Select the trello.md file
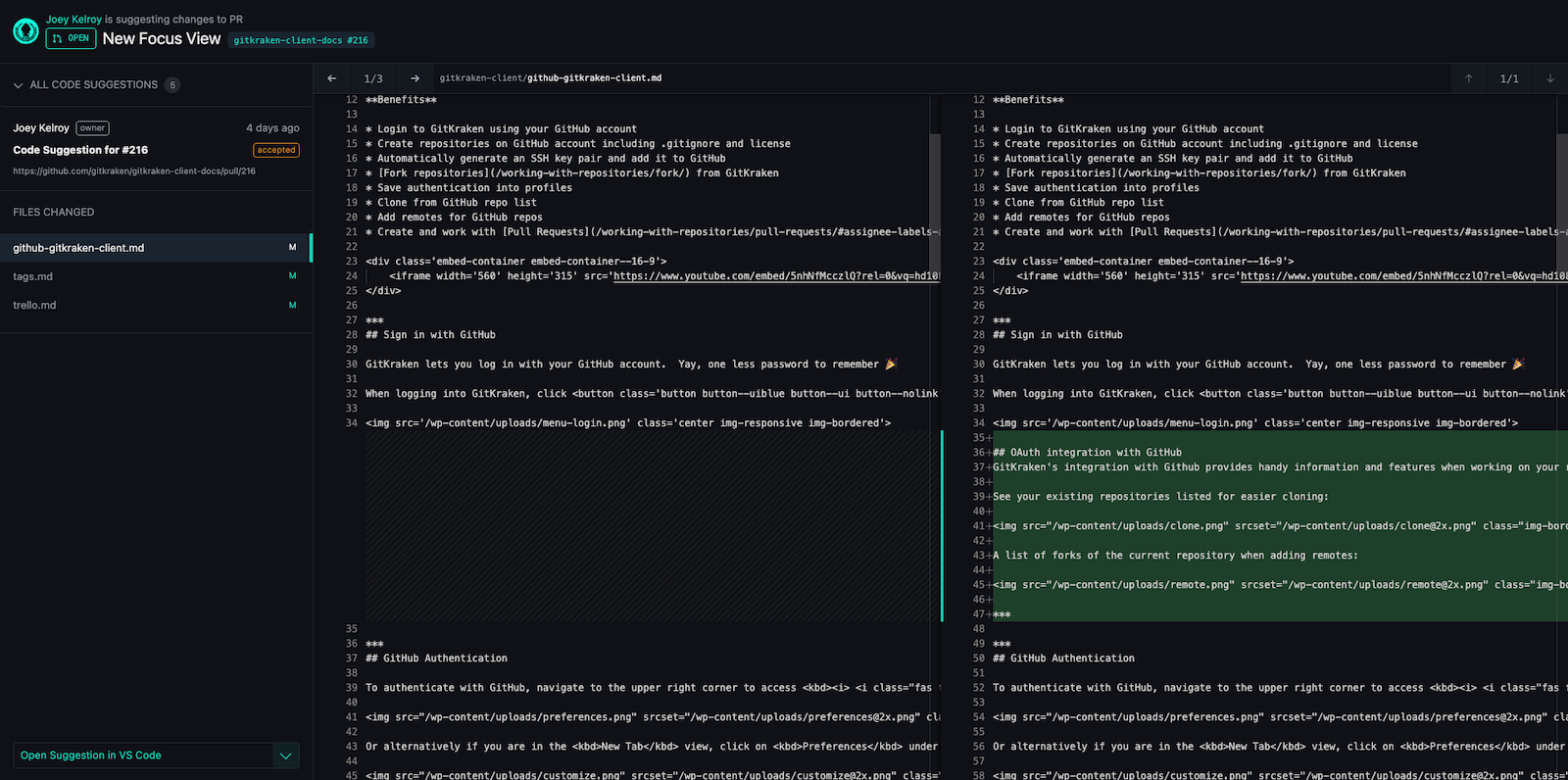This screenshot has width=1568, height=780. 156,305
